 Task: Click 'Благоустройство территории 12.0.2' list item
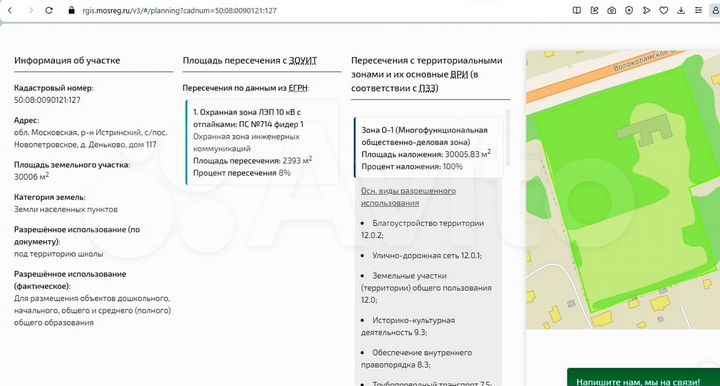[422, 229]
